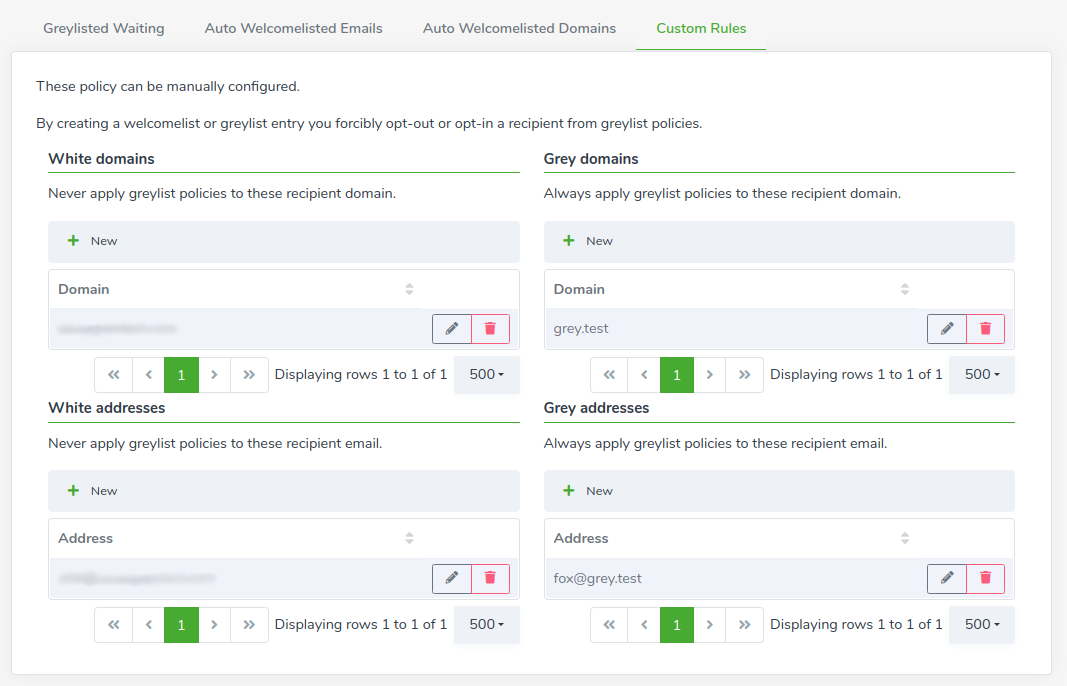
Task: Go to previous page in White addresses
Action: [x=148, y=625]
